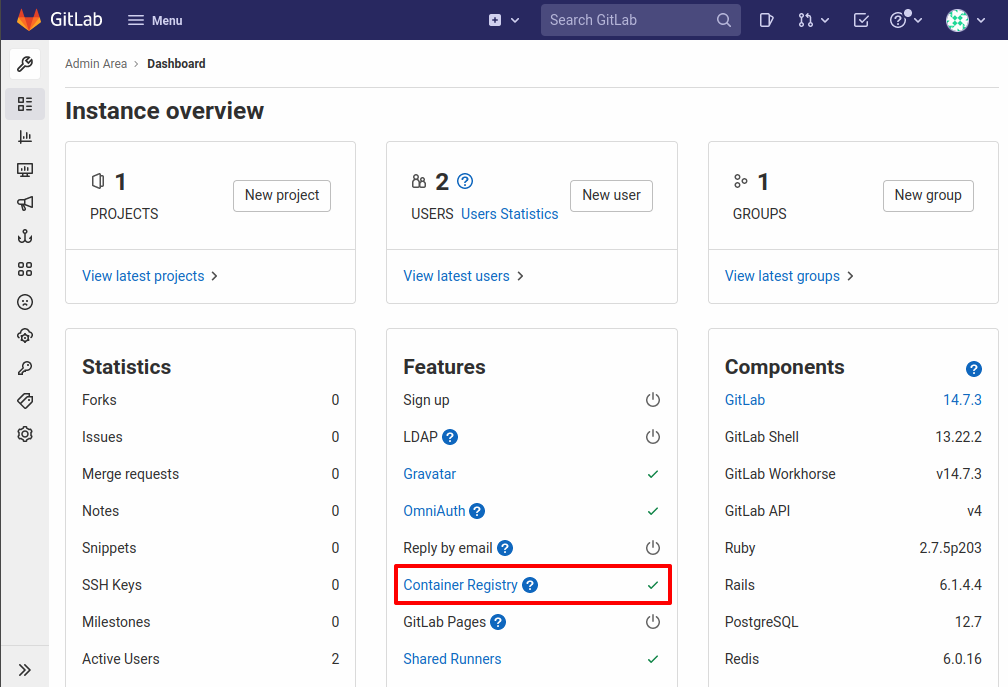Toggle the LDAP power switch
This screenshot has width=1008, height=687.
pos(653,436)
